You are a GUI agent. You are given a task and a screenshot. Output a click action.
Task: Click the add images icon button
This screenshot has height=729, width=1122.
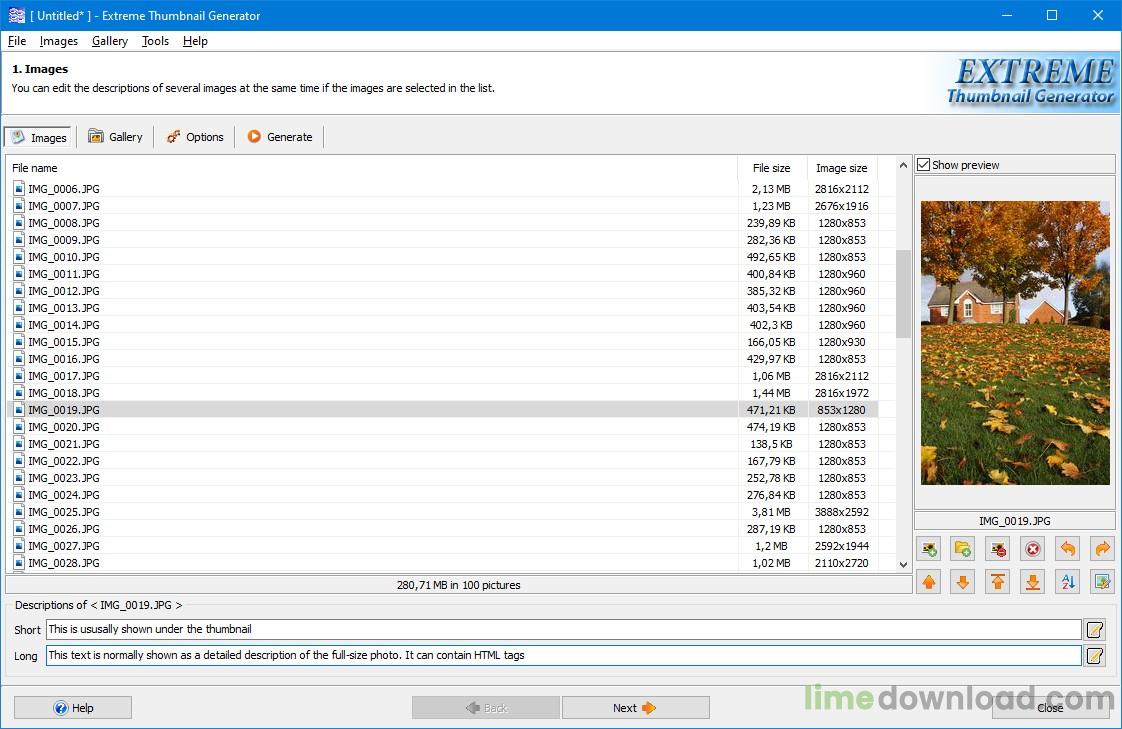point(929,549)
